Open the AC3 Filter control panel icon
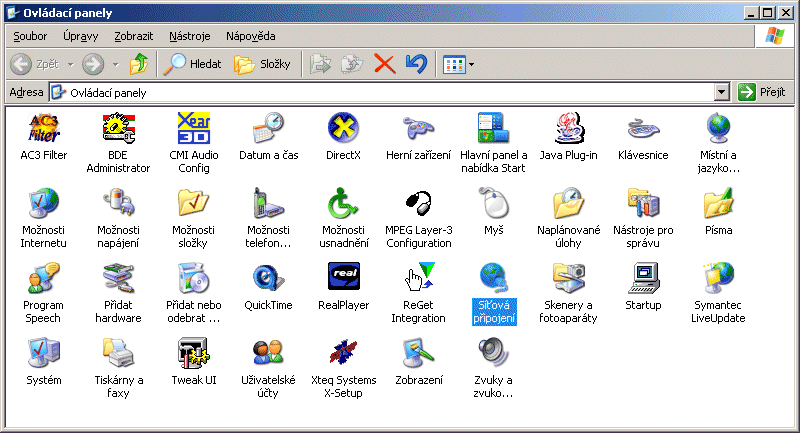 [x=43, y=129]
